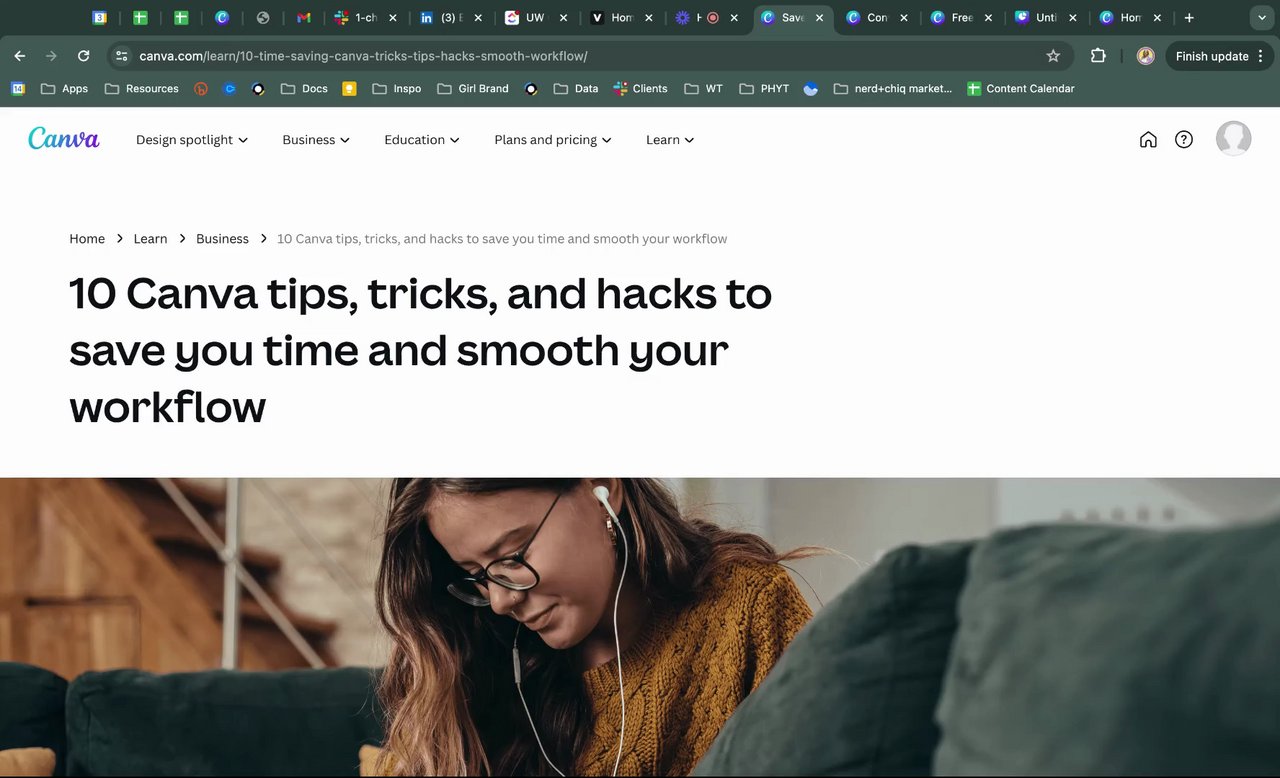Open the tab search chevron dropdown

coord(1260,17)
